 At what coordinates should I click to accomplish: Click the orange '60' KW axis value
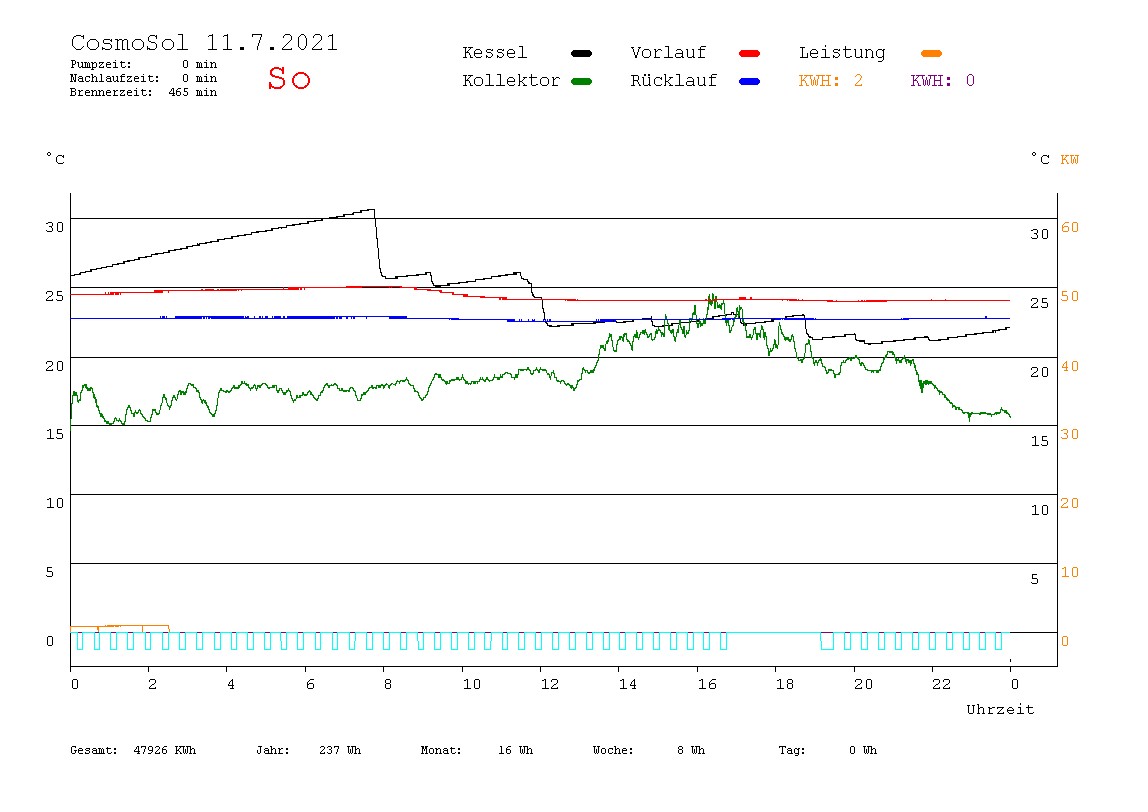[x=1070, y=228]
